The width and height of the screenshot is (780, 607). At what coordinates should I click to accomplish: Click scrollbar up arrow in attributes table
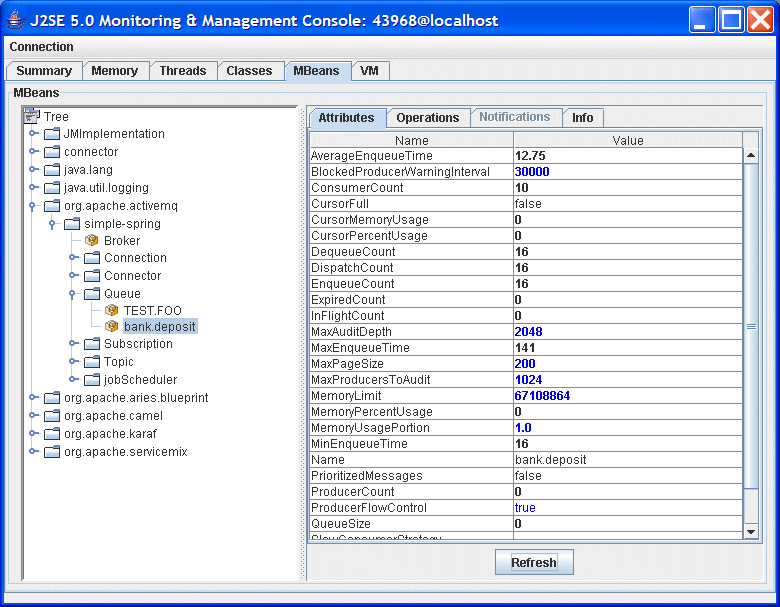pos(751,156)
